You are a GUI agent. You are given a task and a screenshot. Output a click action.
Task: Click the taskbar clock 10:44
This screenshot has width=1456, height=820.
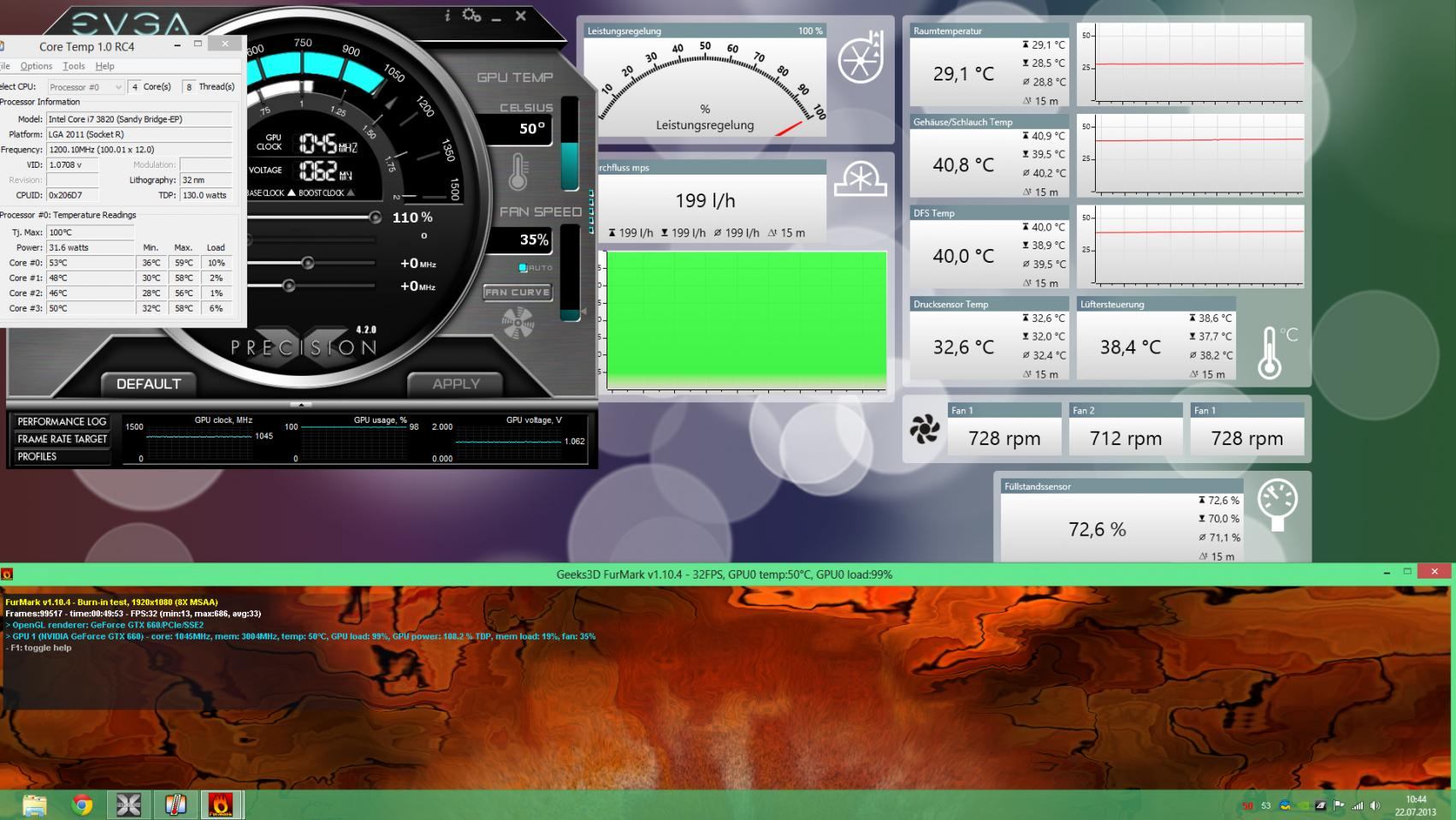tap(1416, 799)
